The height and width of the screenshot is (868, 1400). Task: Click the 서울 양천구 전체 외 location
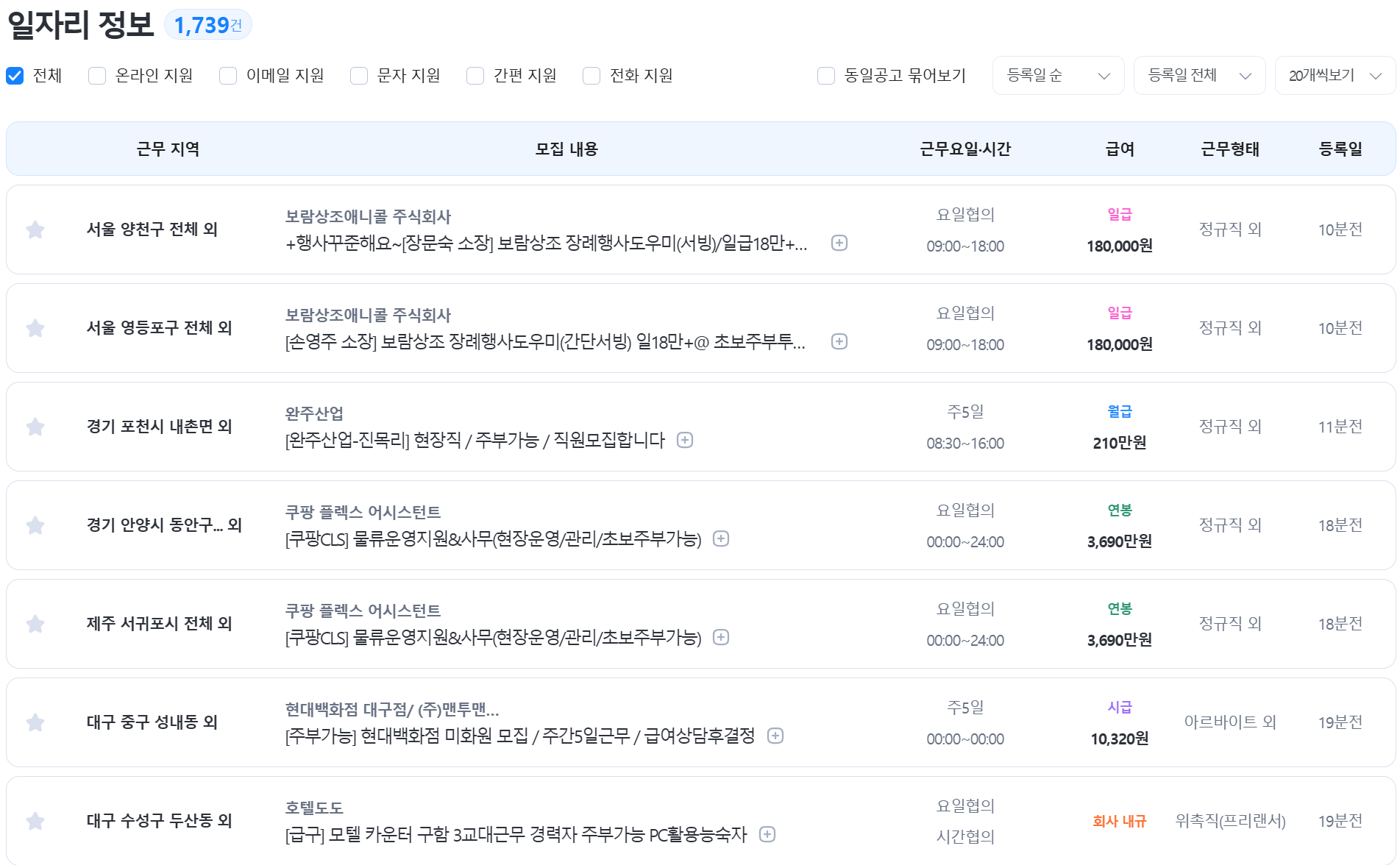(x=152, y=230)
